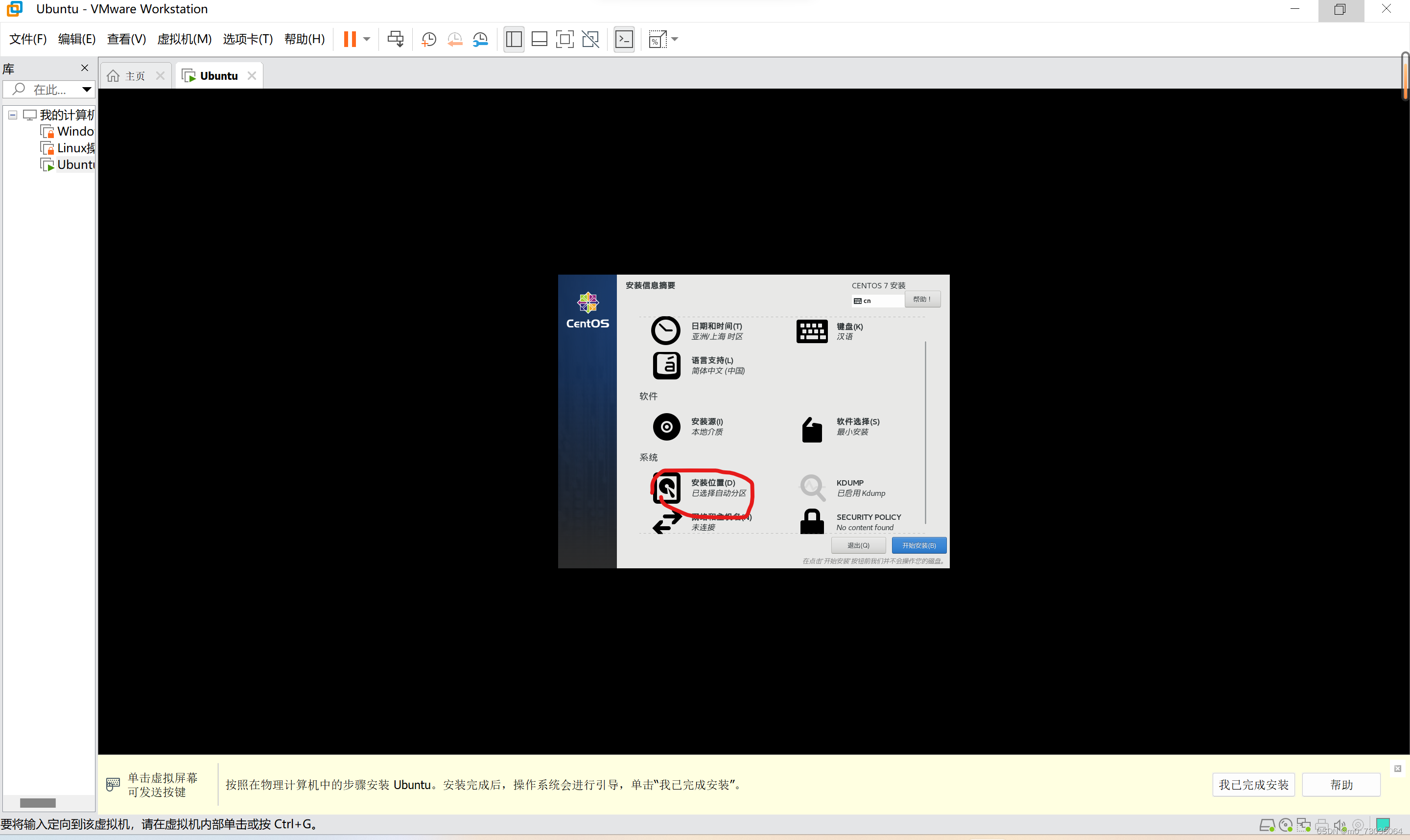The width and height of the screenshot is (1410, 840).
Task: Click the library panel horizontal scrollbar
Action: pyautogui.click(x=37, y=803)
